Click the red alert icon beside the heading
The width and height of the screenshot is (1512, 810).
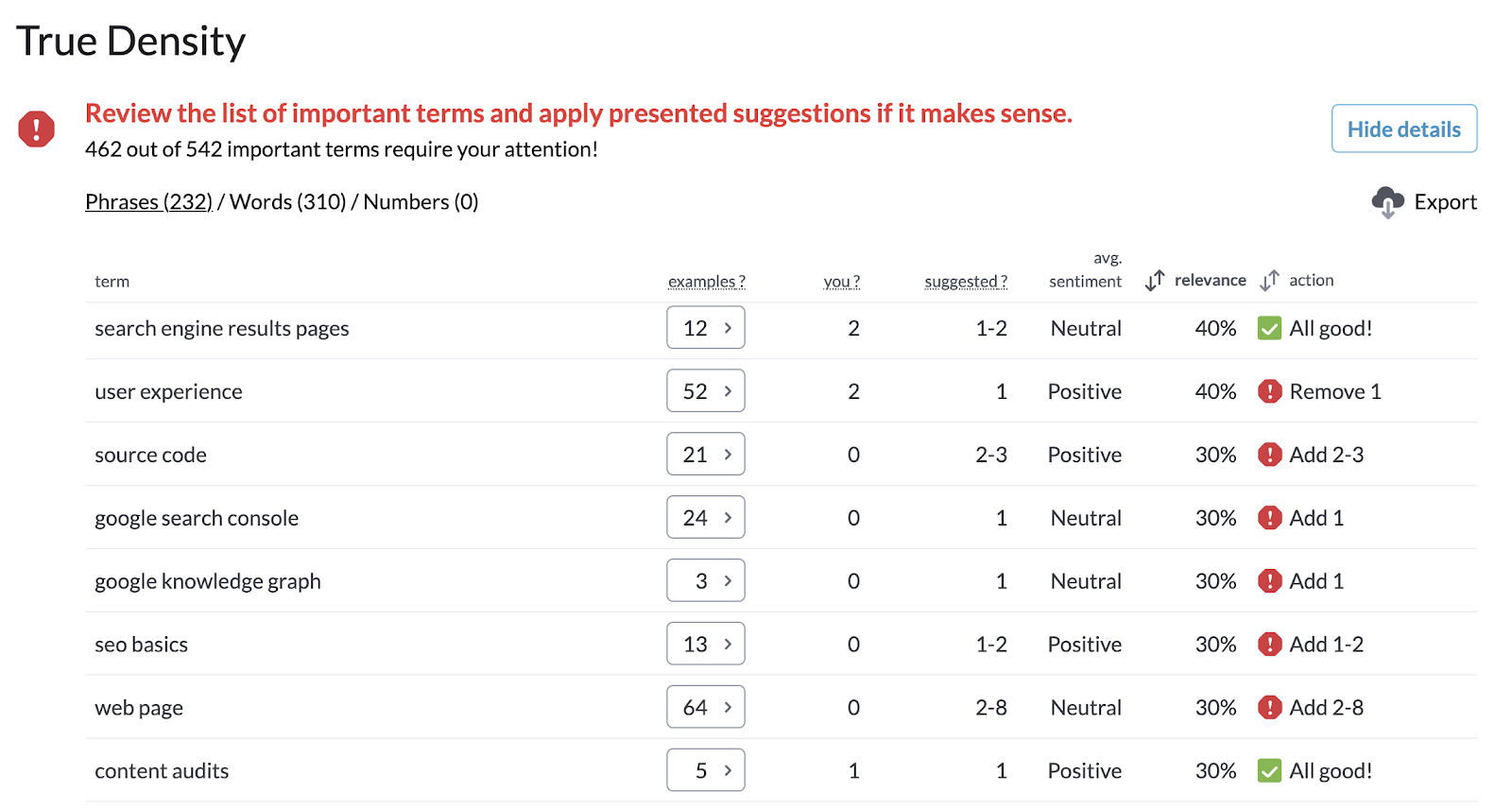tap(37, 129)
